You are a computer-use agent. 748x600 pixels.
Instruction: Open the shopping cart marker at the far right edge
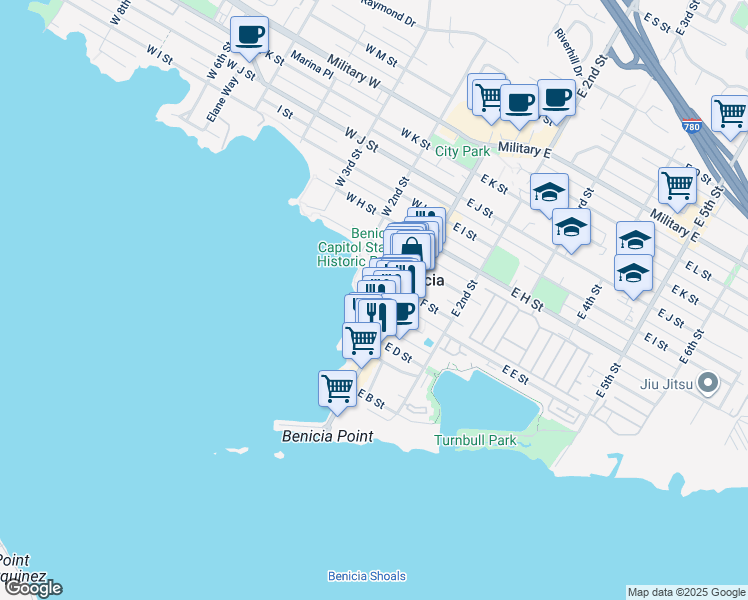coord(730,112)
